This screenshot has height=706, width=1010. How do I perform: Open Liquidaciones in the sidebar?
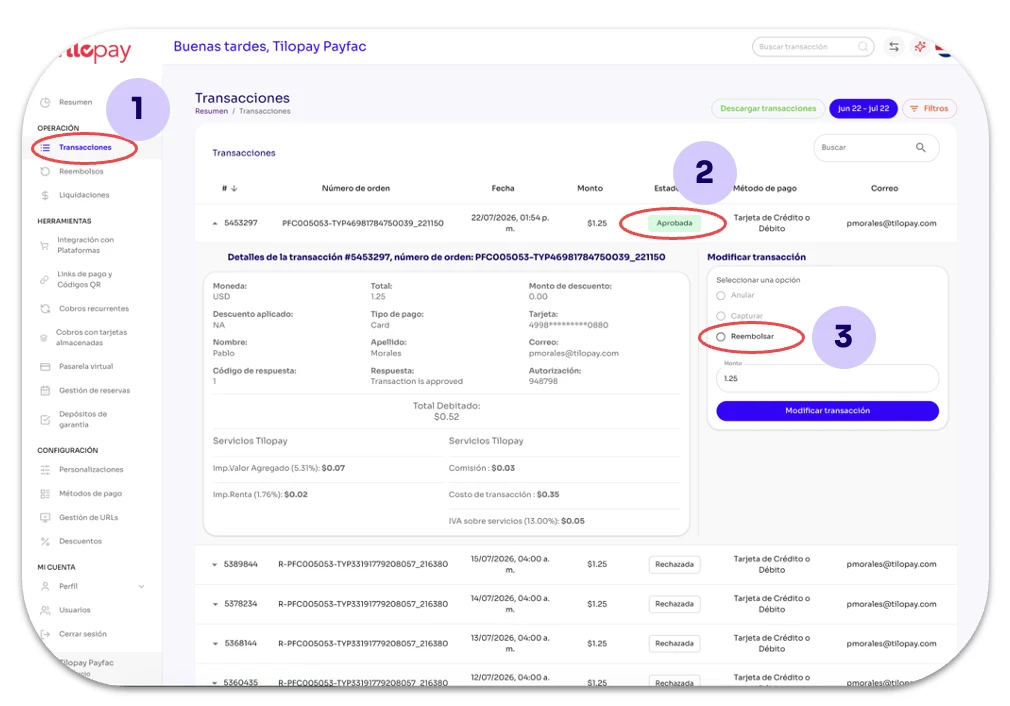tap(84, 195)
